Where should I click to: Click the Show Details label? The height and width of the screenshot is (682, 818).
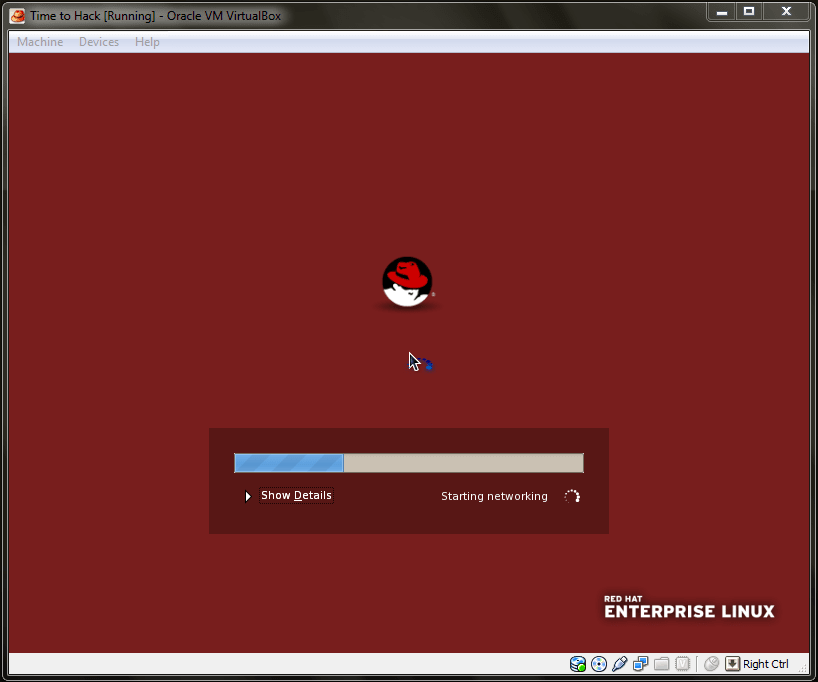click(296, 495)
